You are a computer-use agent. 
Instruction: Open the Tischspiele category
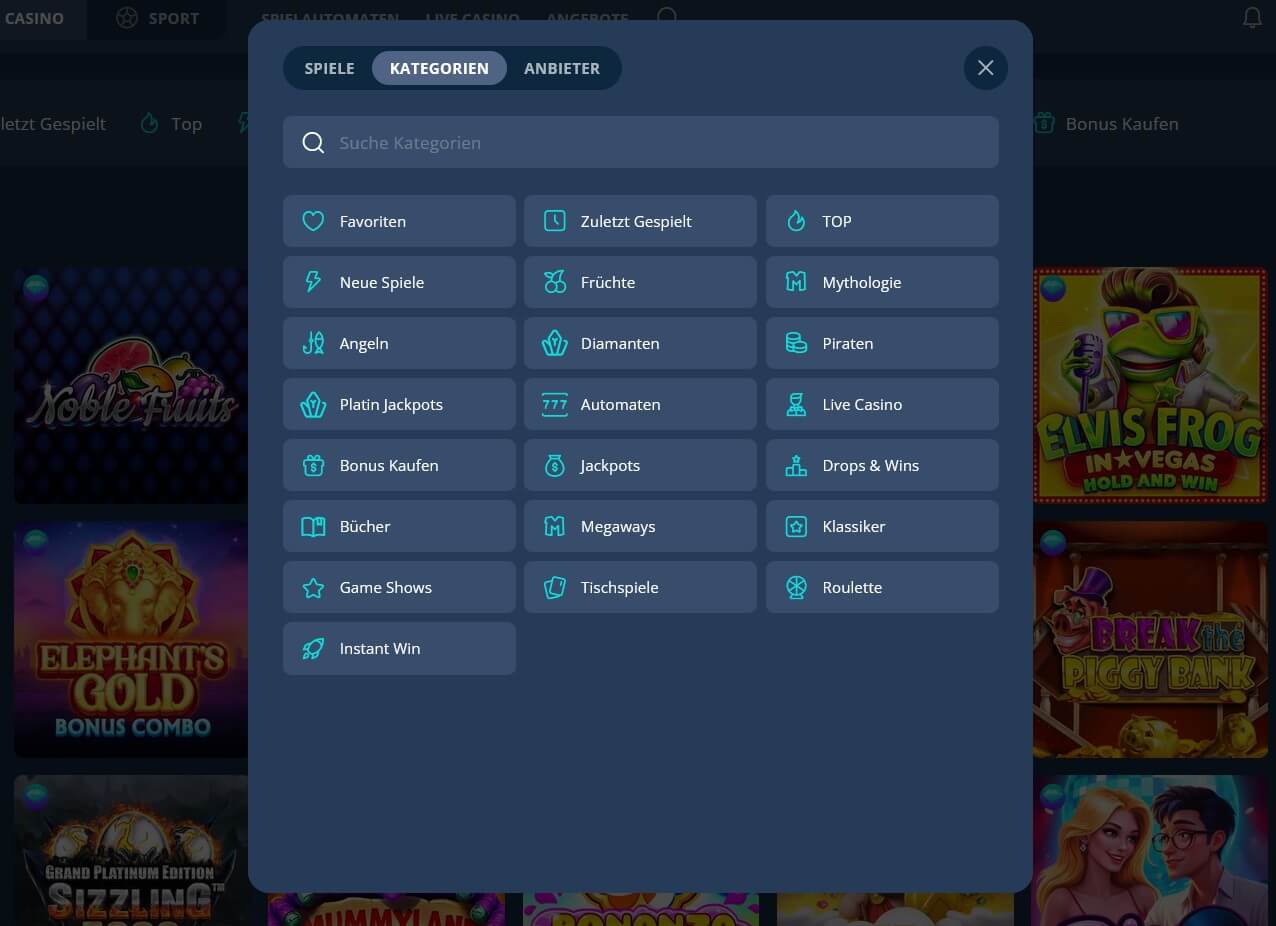coord(640,587)
